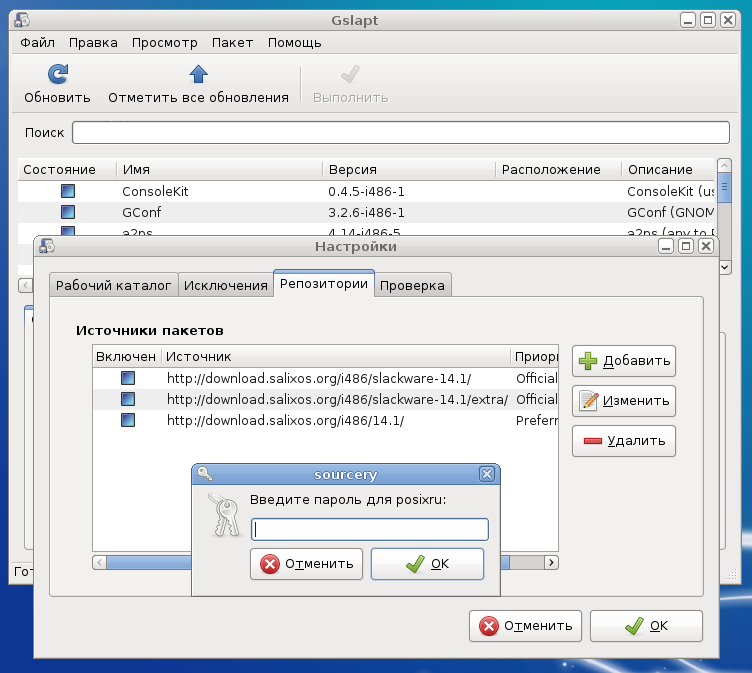
Task: Click OK in the Настройки window
Action: click(646, 626)
